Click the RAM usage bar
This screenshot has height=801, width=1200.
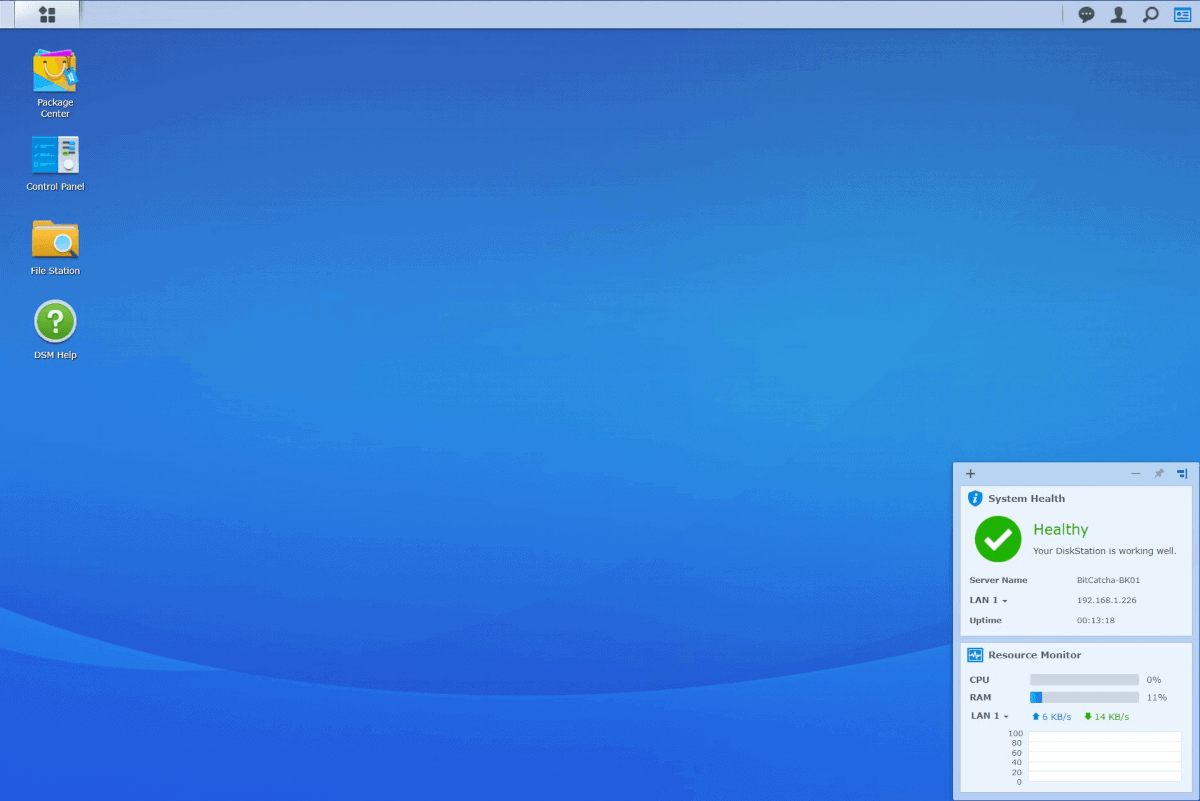pyautogui.click(x=1084, y=697)
